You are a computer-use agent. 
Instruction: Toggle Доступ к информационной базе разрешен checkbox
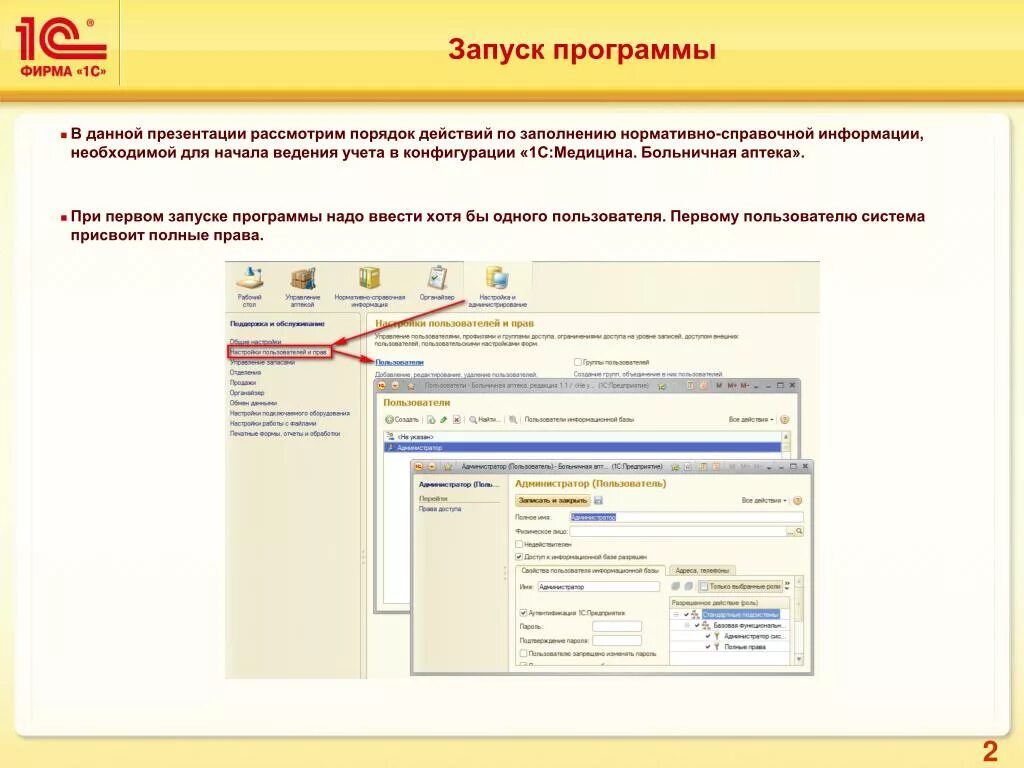(x=519, y=557)
